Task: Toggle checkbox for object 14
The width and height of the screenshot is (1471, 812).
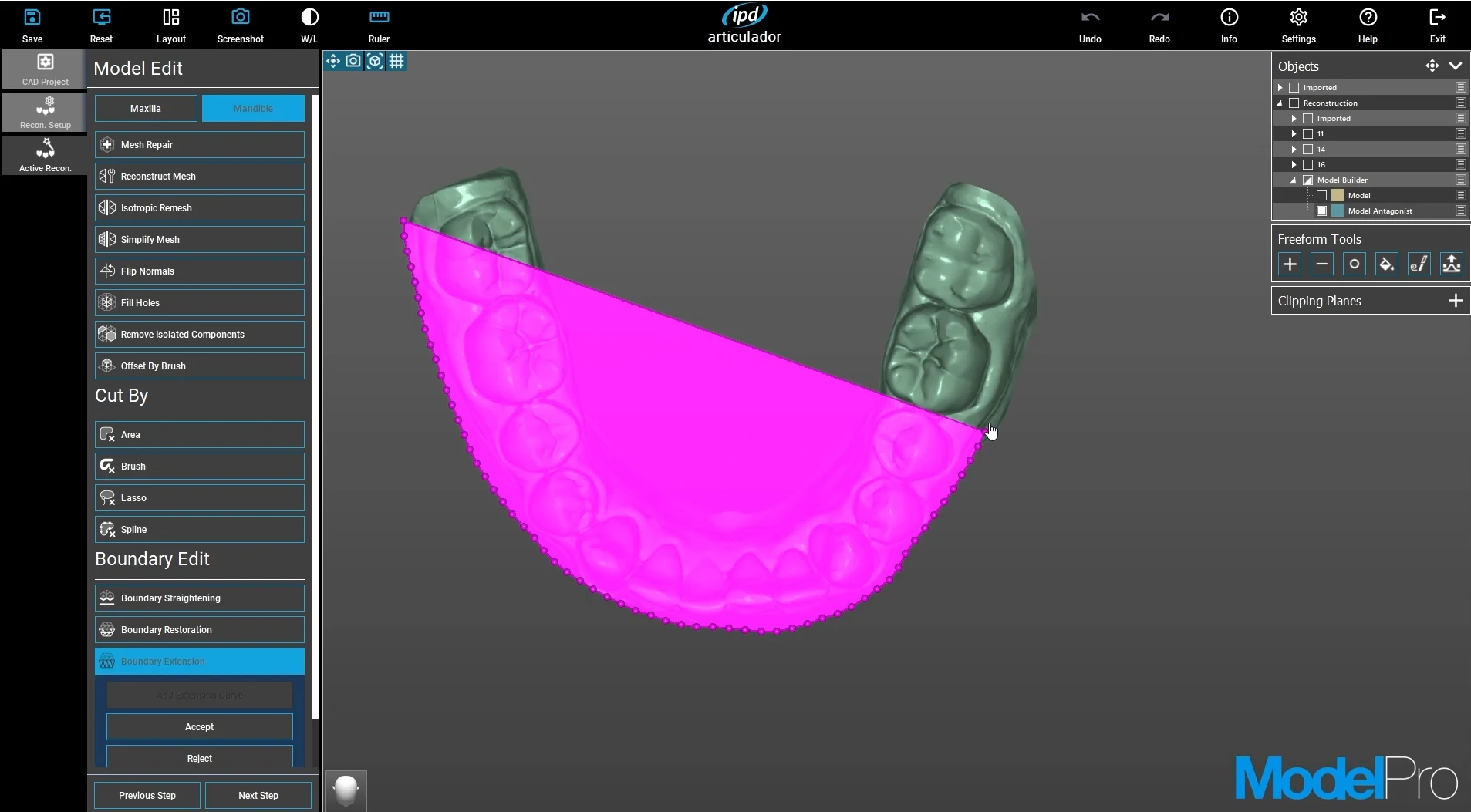Action: click(x=1308, y=150)
